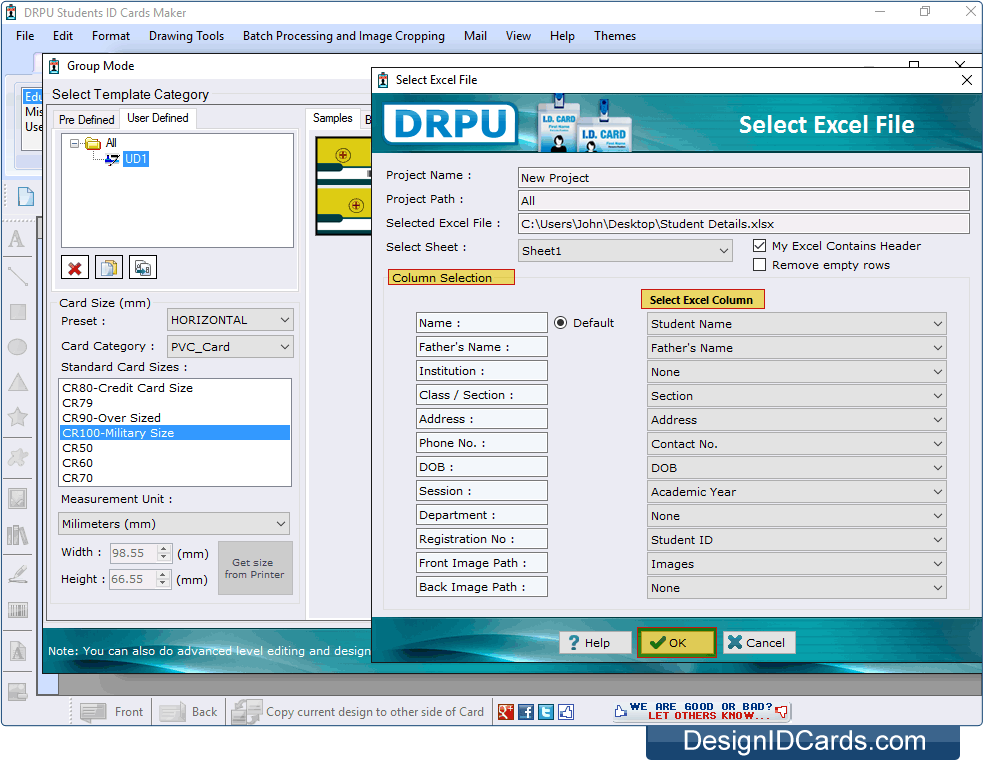Image resolution: width=983 pixels, height=760 pixels.
Task: Click the Cancel button in Select Excel File
Action: pyautogui.click(x=759, y=643)
